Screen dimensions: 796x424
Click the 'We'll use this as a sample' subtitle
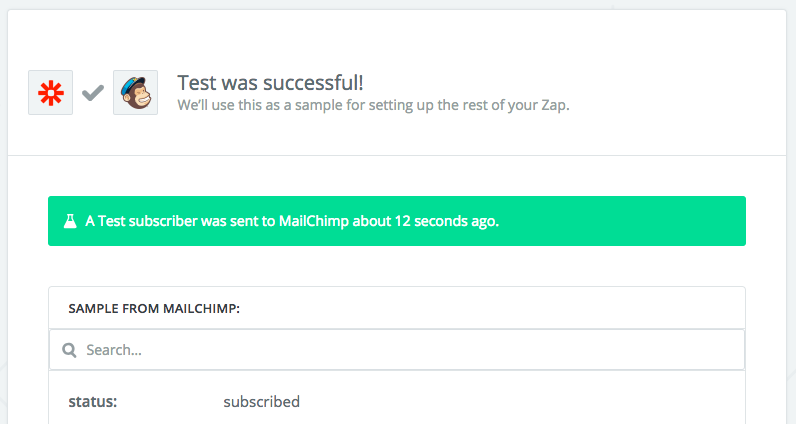373,105
